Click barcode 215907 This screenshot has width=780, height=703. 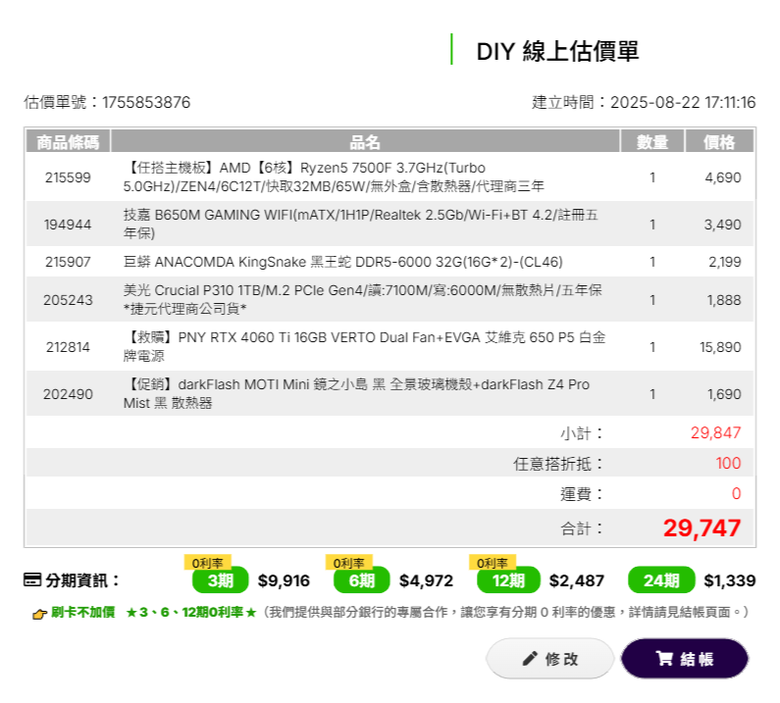68,262
